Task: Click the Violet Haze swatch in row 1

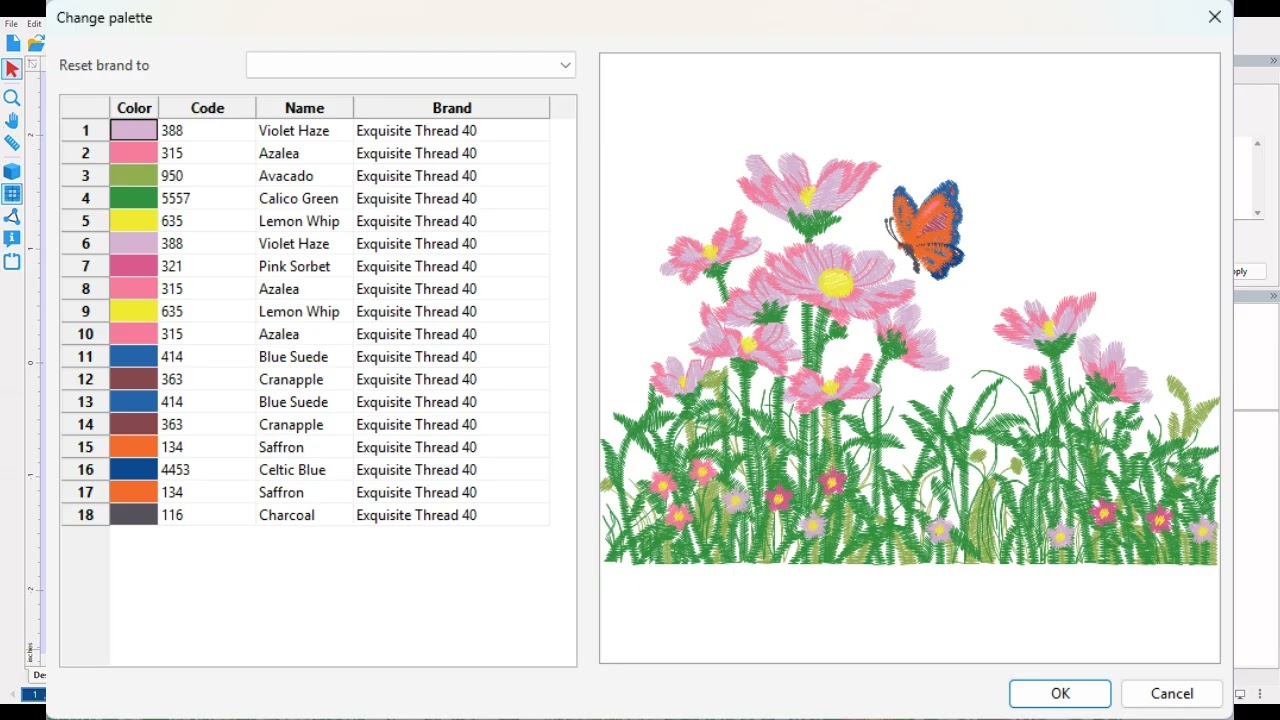Action: point(134,130)
